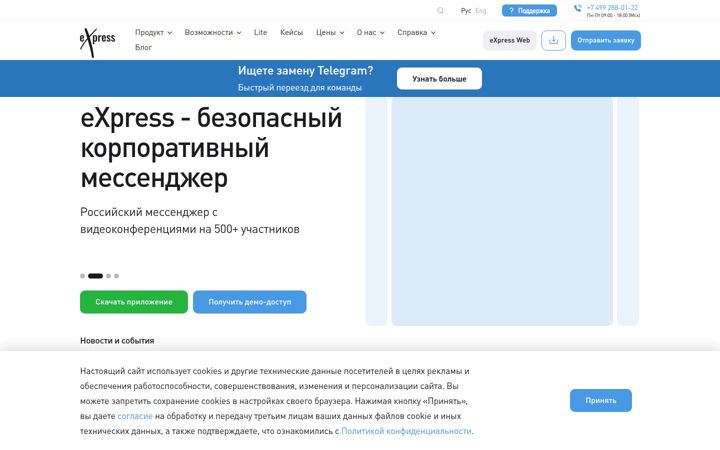Click the Поддержка support button
Screen dimensions: 720x450
[x=529, y=11]
